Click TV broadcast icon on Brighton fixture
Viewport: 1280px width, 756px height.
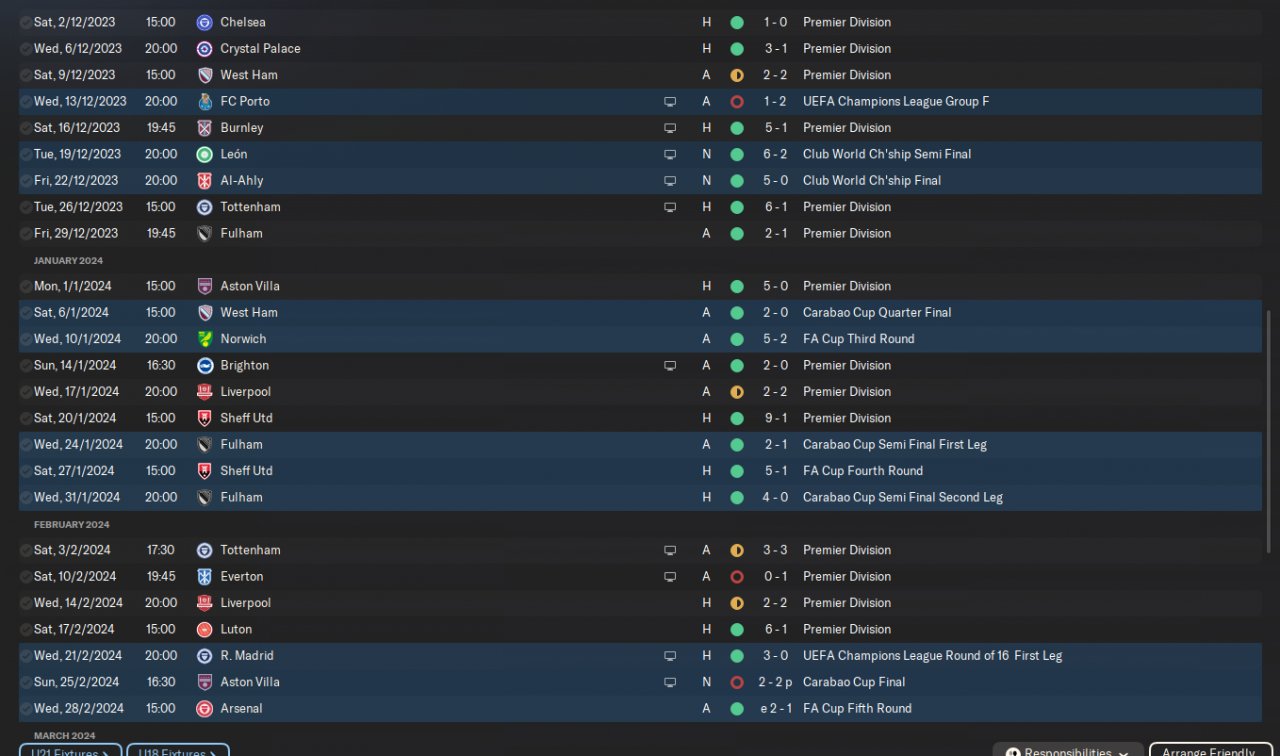(x=670, y=366)
